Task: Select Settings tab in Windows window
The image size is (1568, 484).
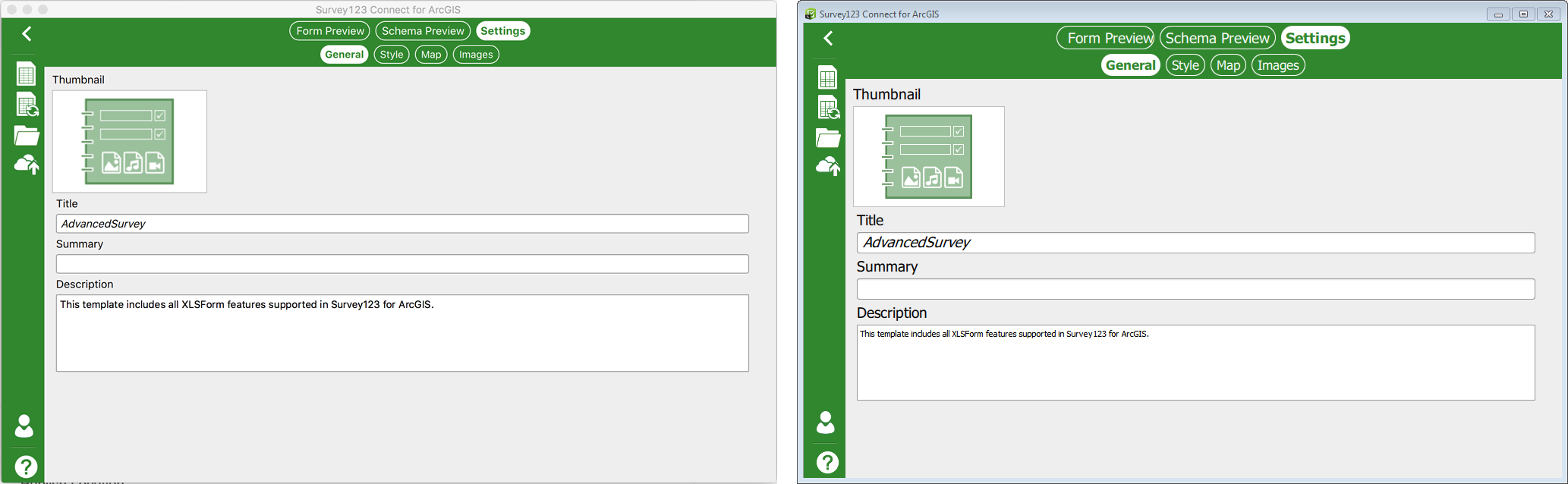Action: point(1315,38)
